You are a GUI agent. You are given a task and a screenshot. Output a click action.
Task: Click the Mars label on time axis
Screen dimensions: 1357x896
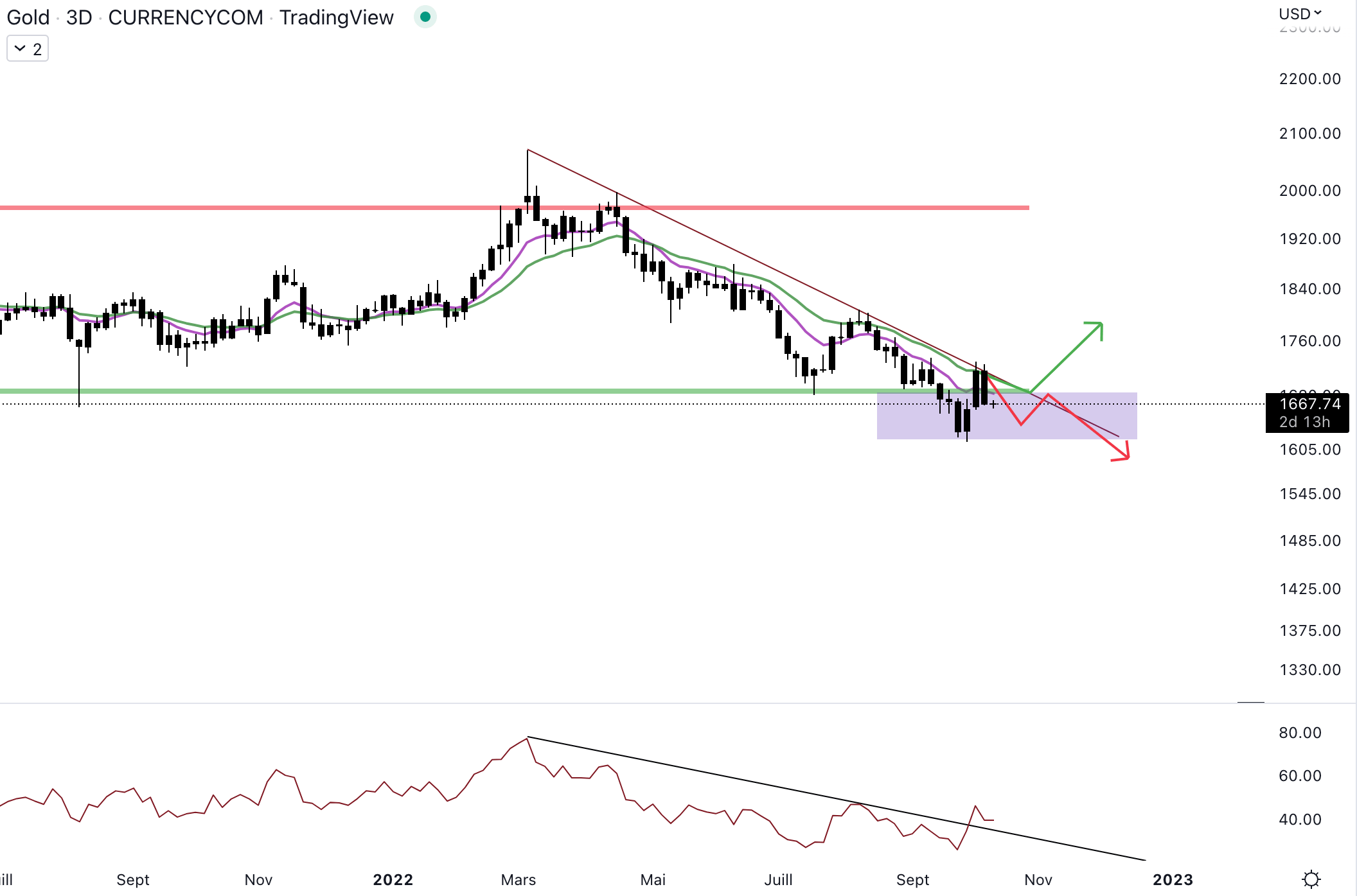coord(518,879)
